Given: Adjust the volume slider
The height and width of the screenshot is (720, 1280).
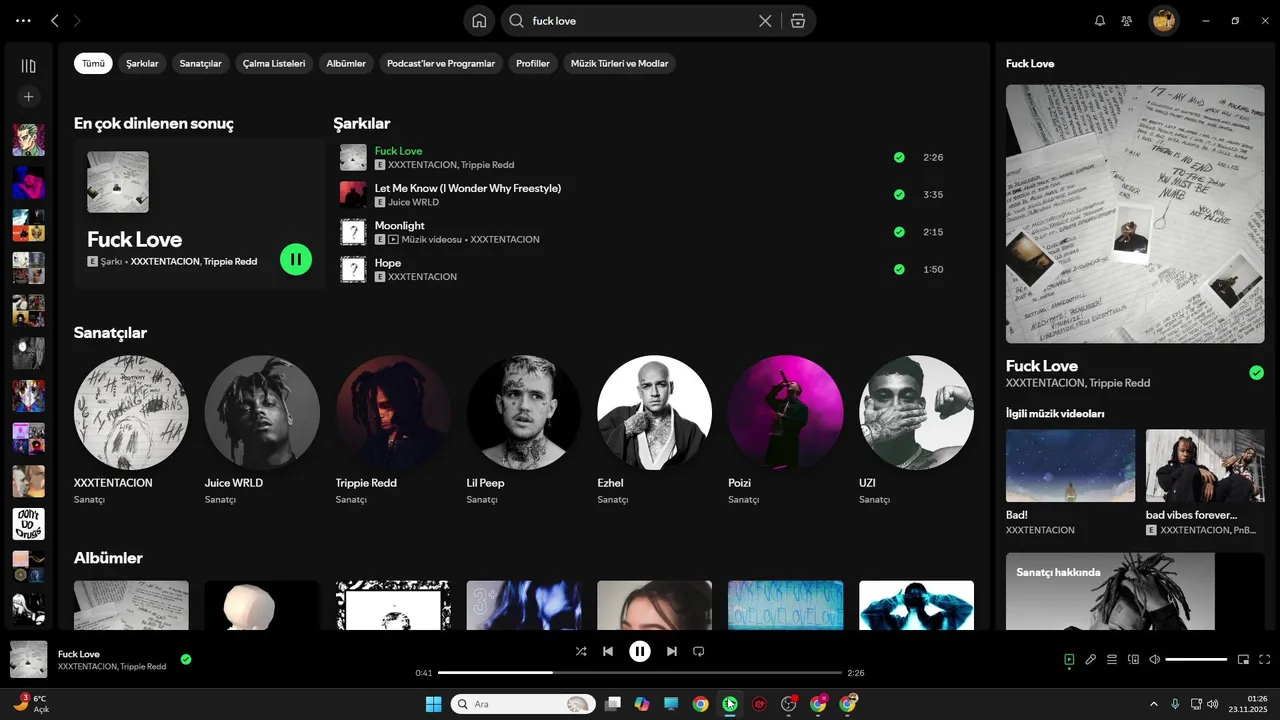Looking at the screenshot, I should pos(1196,659).
